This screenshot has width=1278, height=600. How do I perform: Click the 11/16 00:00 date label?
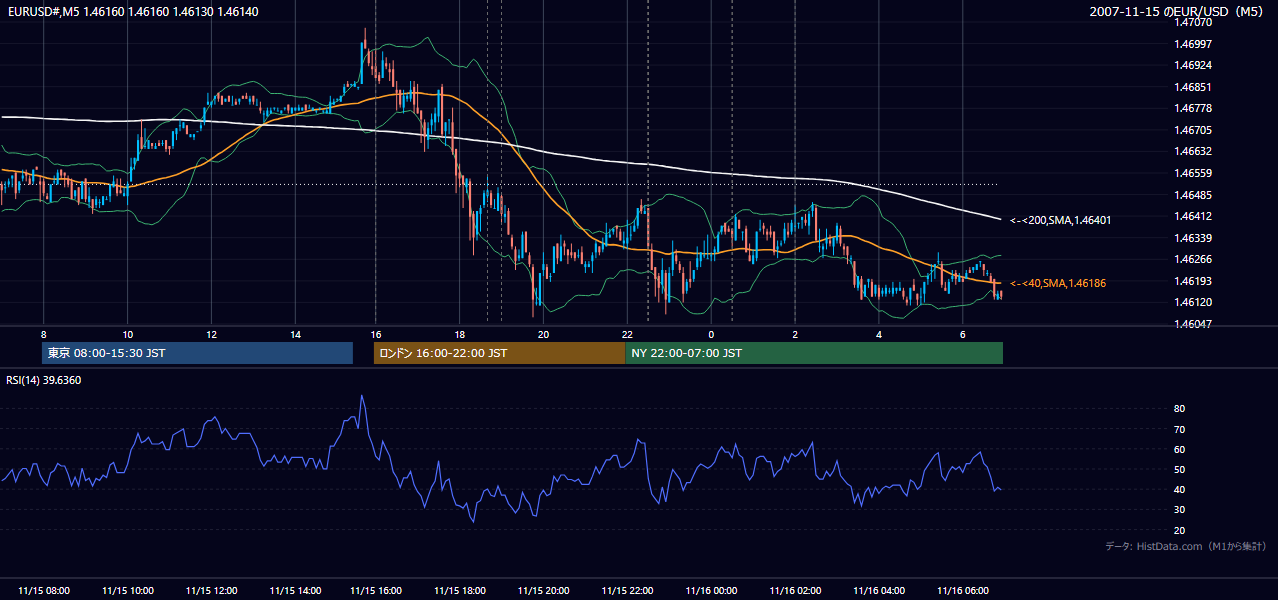[x=711, y=591]
